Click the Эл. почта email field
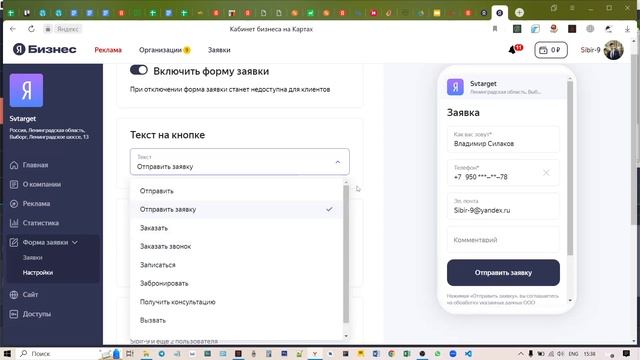The width and height of the screenshot is (640, 360). point(503,206)
